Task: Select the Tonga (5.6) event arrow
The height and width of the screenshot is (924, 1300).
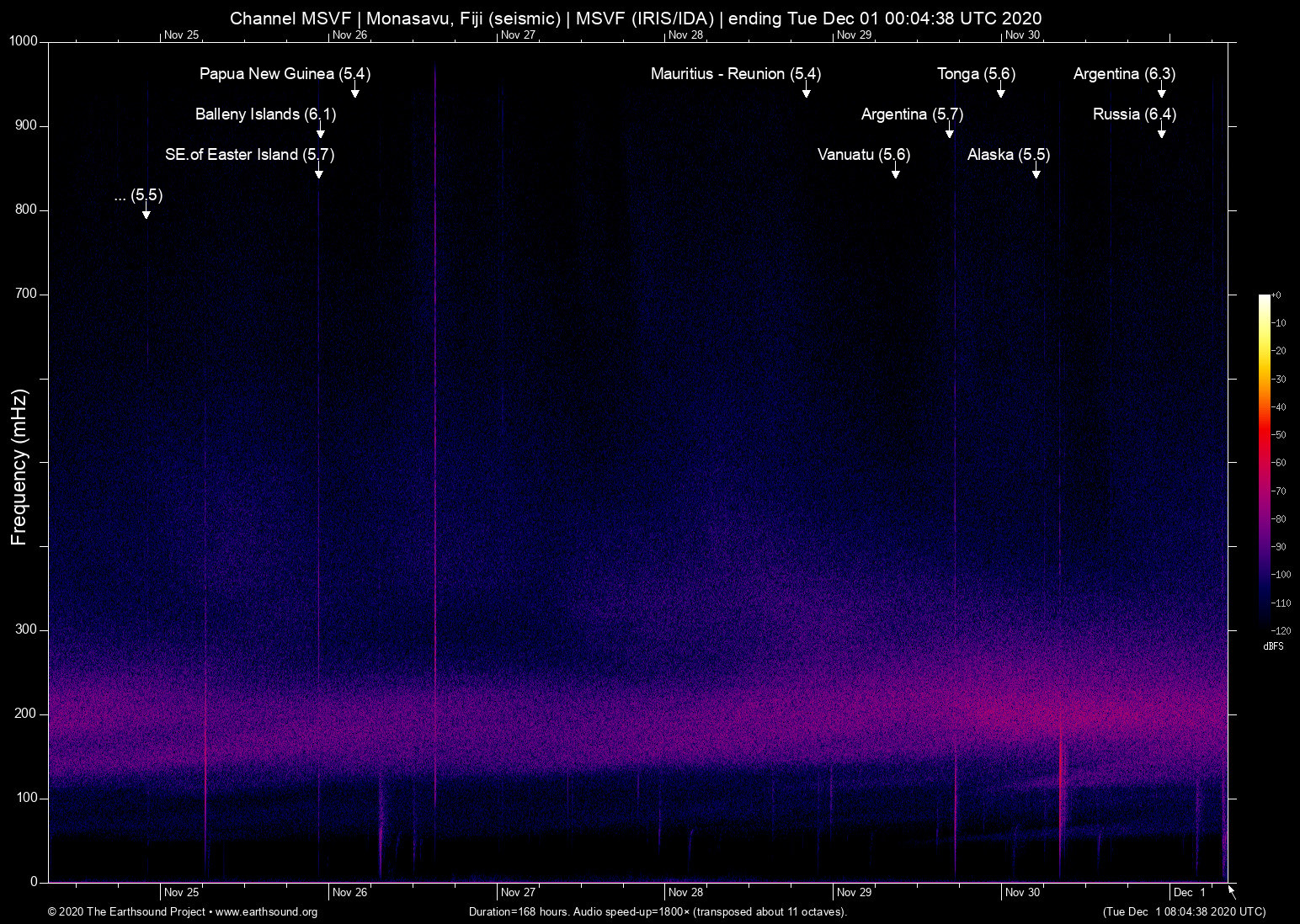Action: pos(1000,91)
